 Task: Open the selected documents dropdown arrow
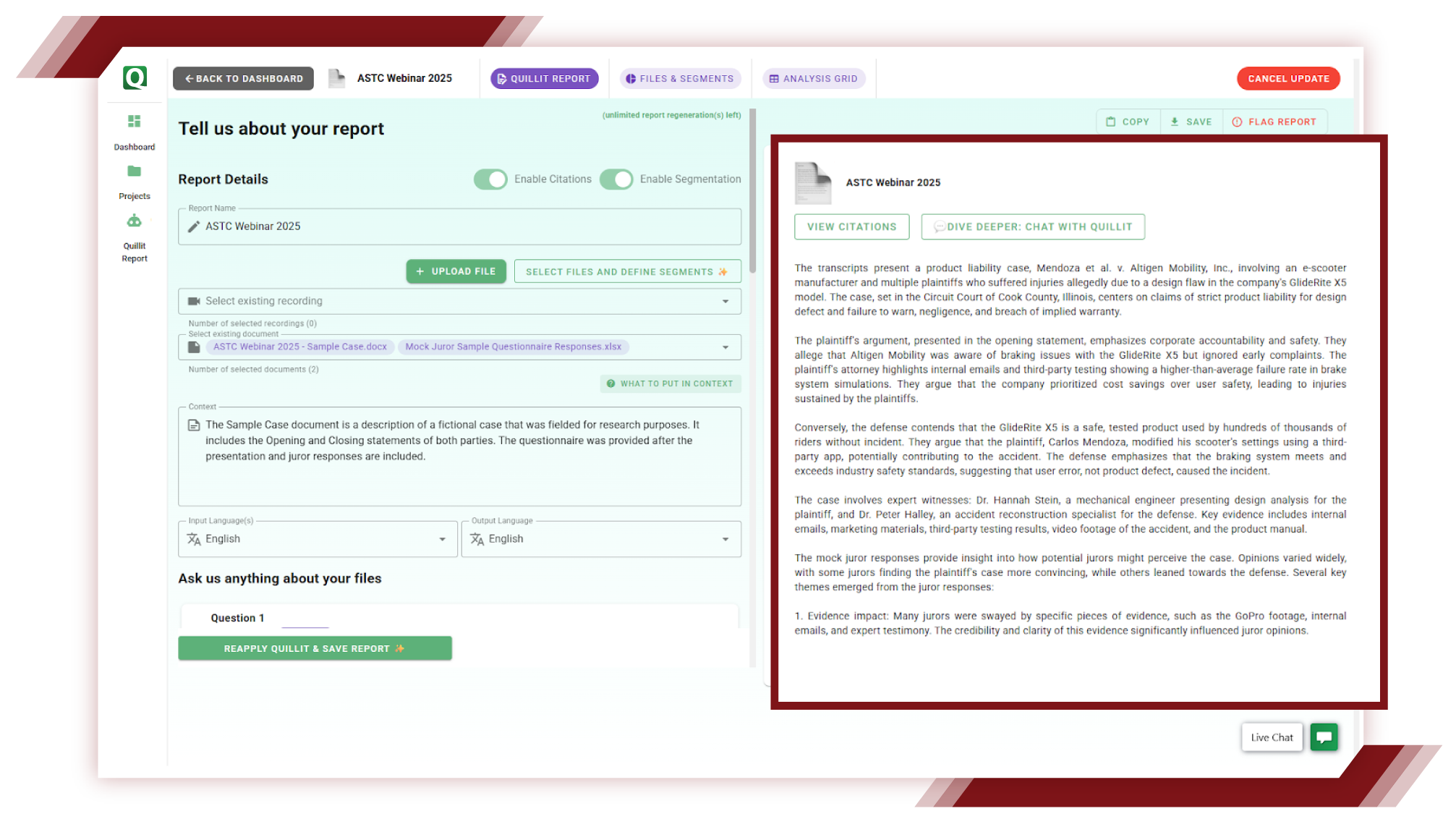pyautogui.click(x=725, y=347)
